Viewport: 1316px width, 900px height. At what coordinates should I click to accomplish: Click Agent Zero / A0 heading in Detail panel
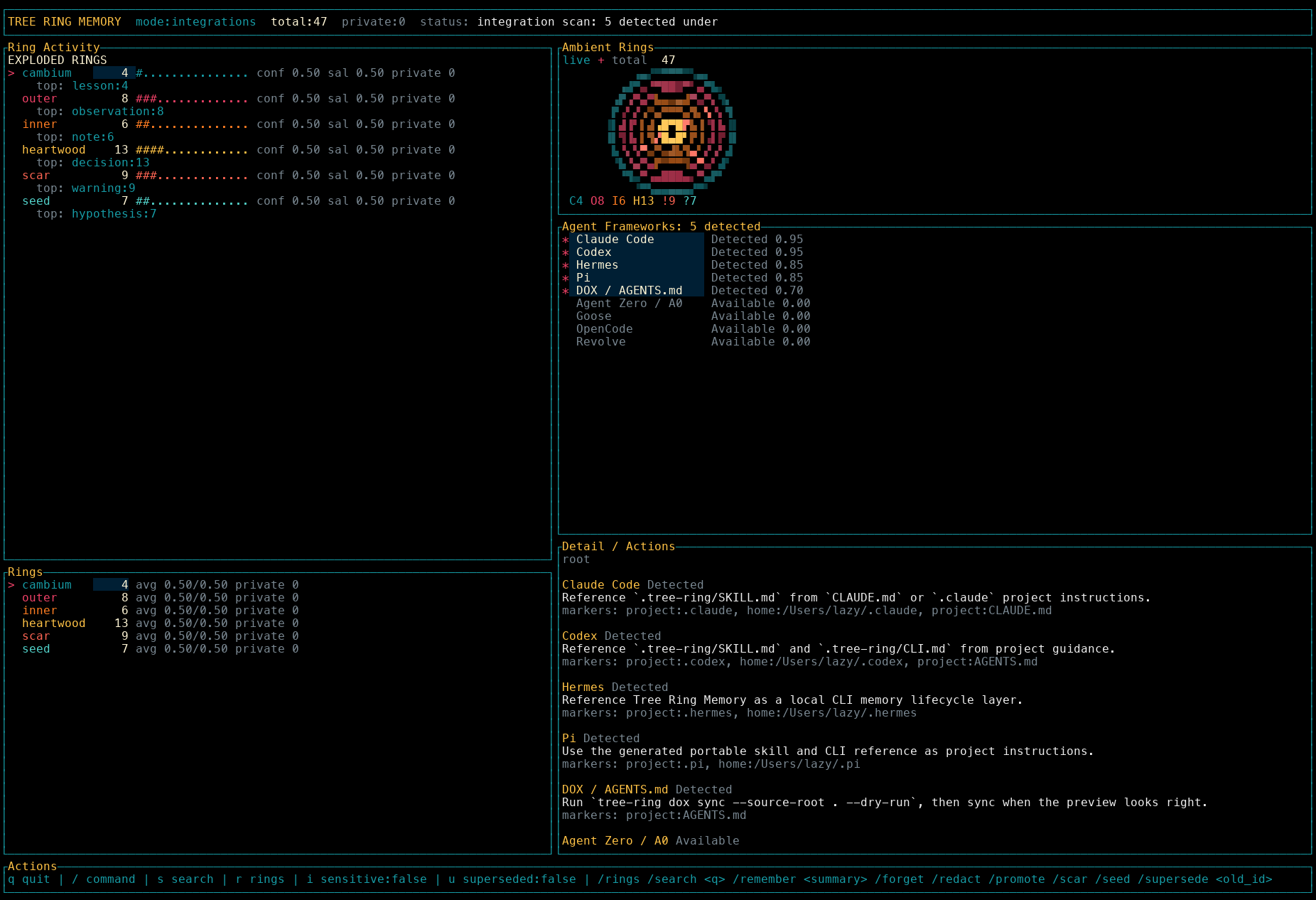click(x=615, y=841)
